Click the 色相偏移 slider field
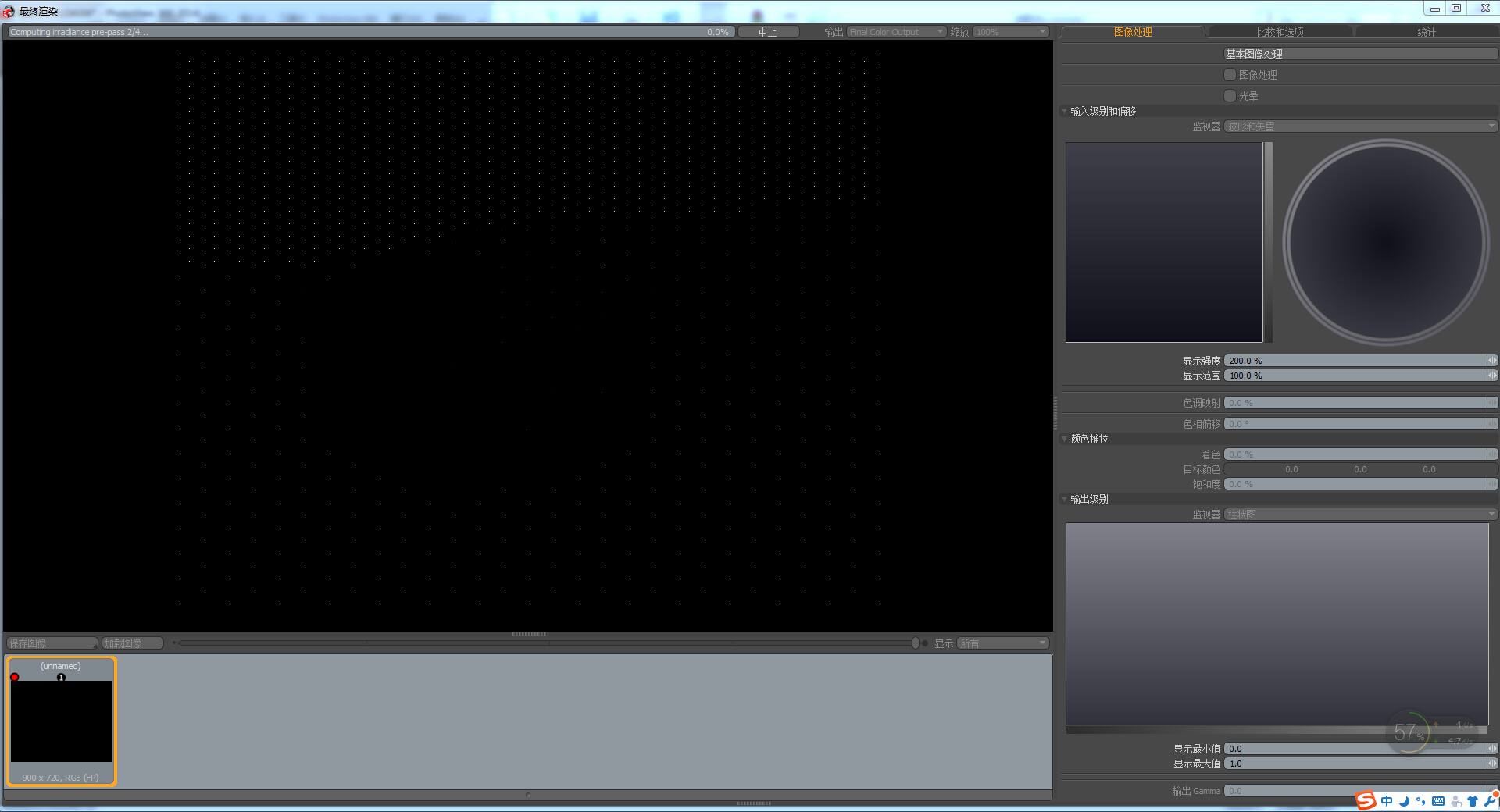The height and width of the screenshot is (812, 1500). pos(1355,424)
